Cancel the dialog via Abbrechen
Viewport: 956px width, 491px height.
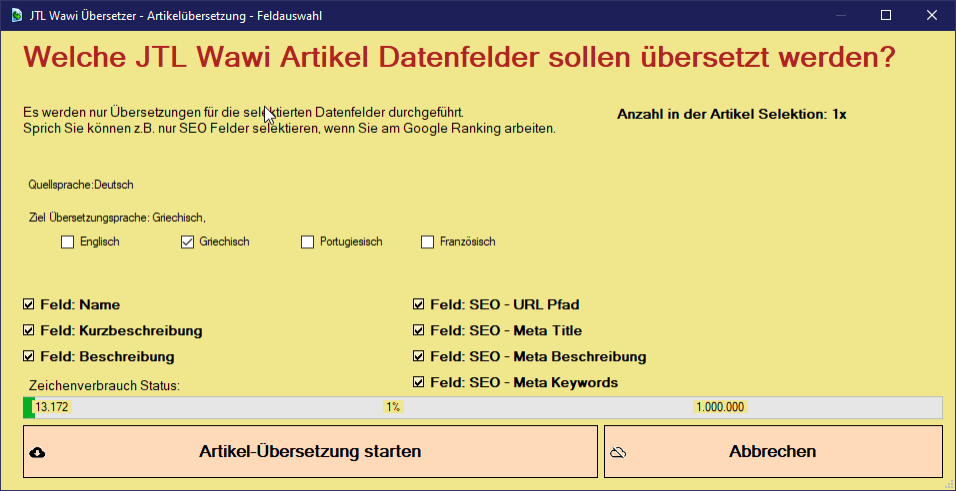[x=773, y=452]
